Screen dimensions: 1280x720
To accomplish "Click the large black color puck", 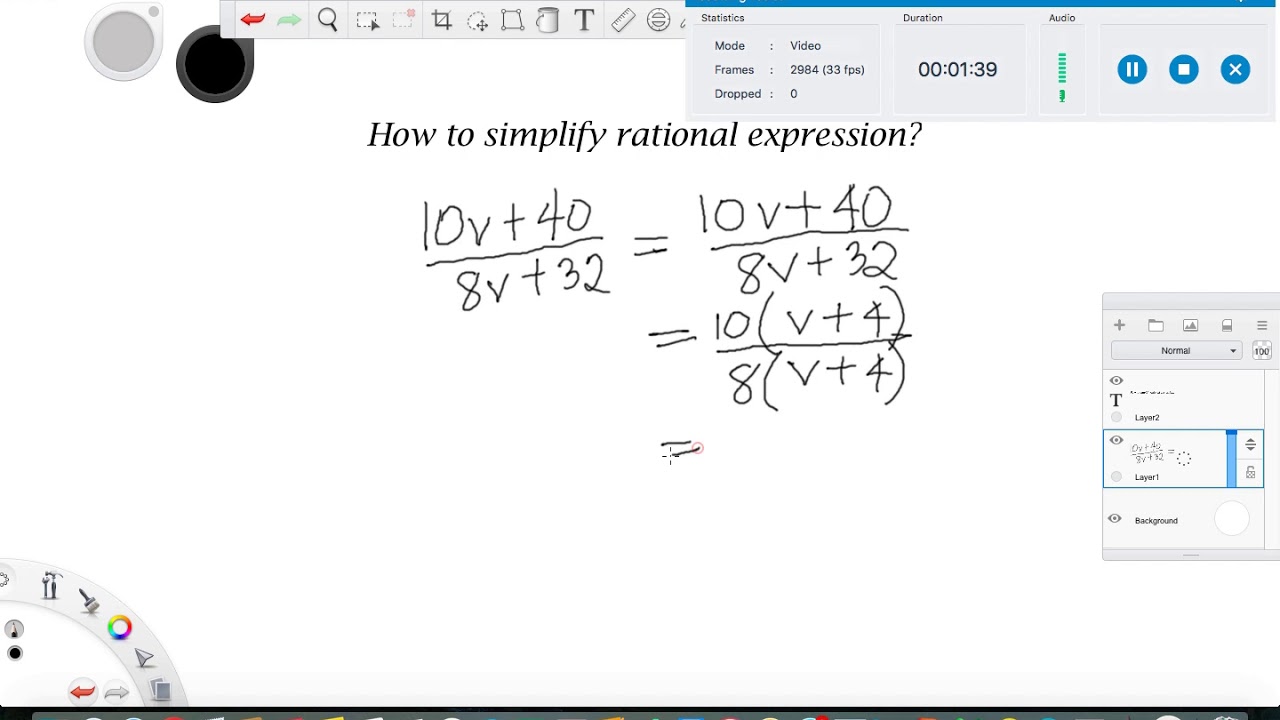I will [x=215, y=63].
